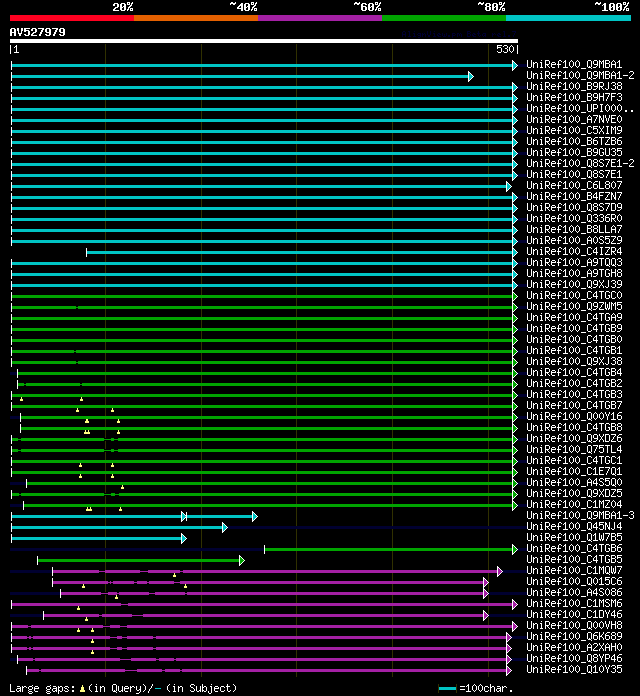The width and height of the screenshot is (640, 696).
Task: Click the purple alignment bar for C1MQW7
Action: tap(277, 572)
